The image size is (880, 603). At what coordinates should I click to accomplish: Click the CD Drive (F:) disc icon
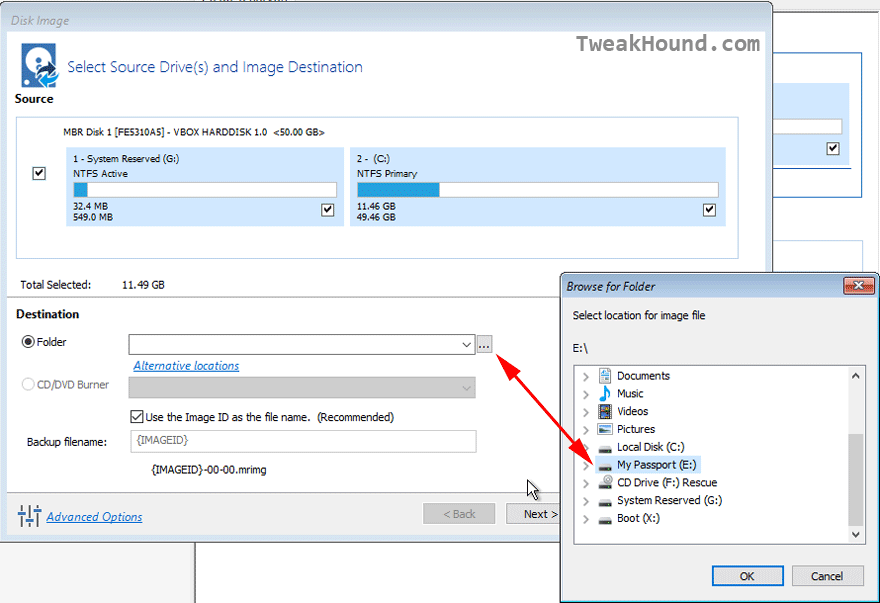[604, 482]
